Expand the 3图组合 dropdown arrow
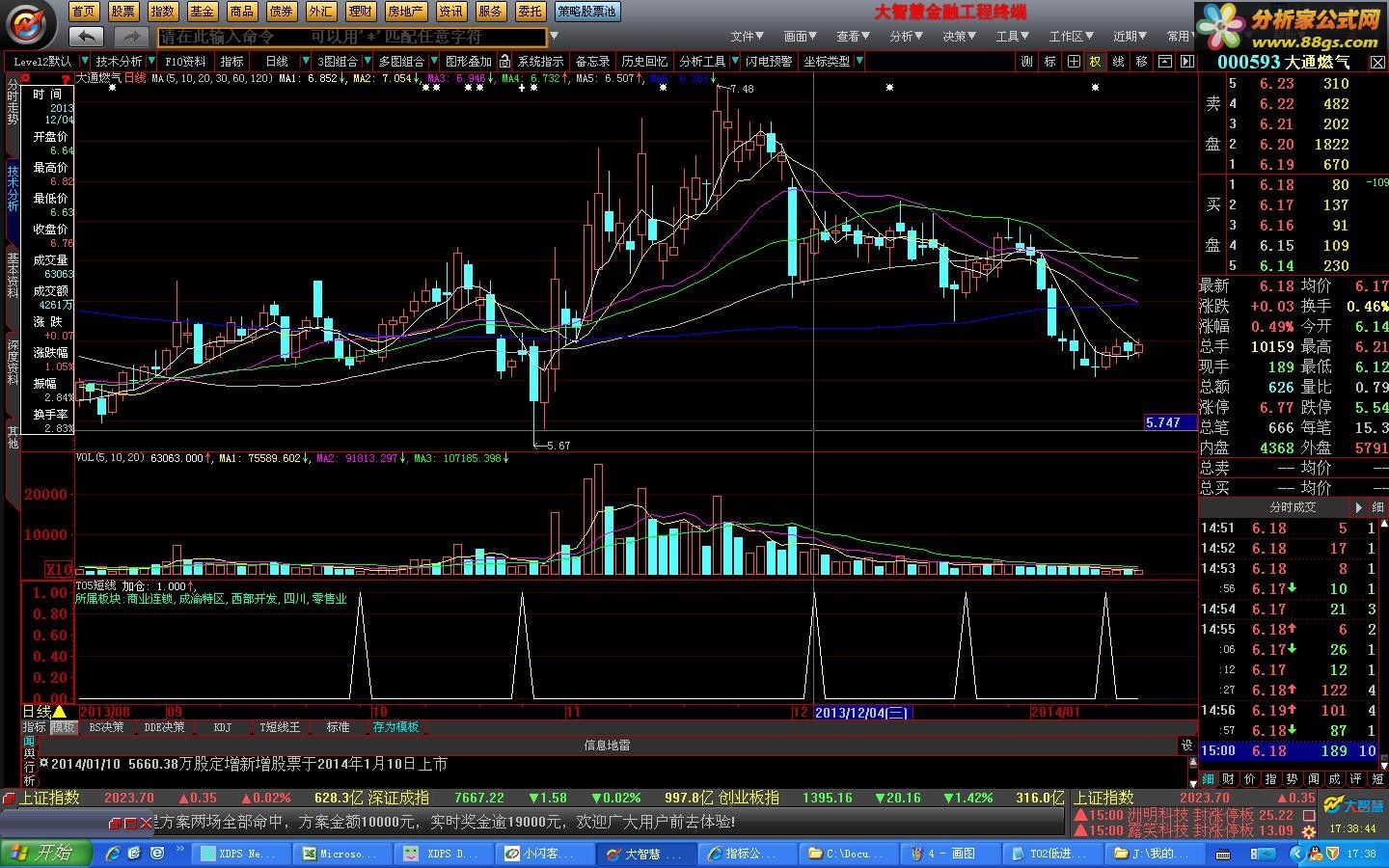 [368, 61]
